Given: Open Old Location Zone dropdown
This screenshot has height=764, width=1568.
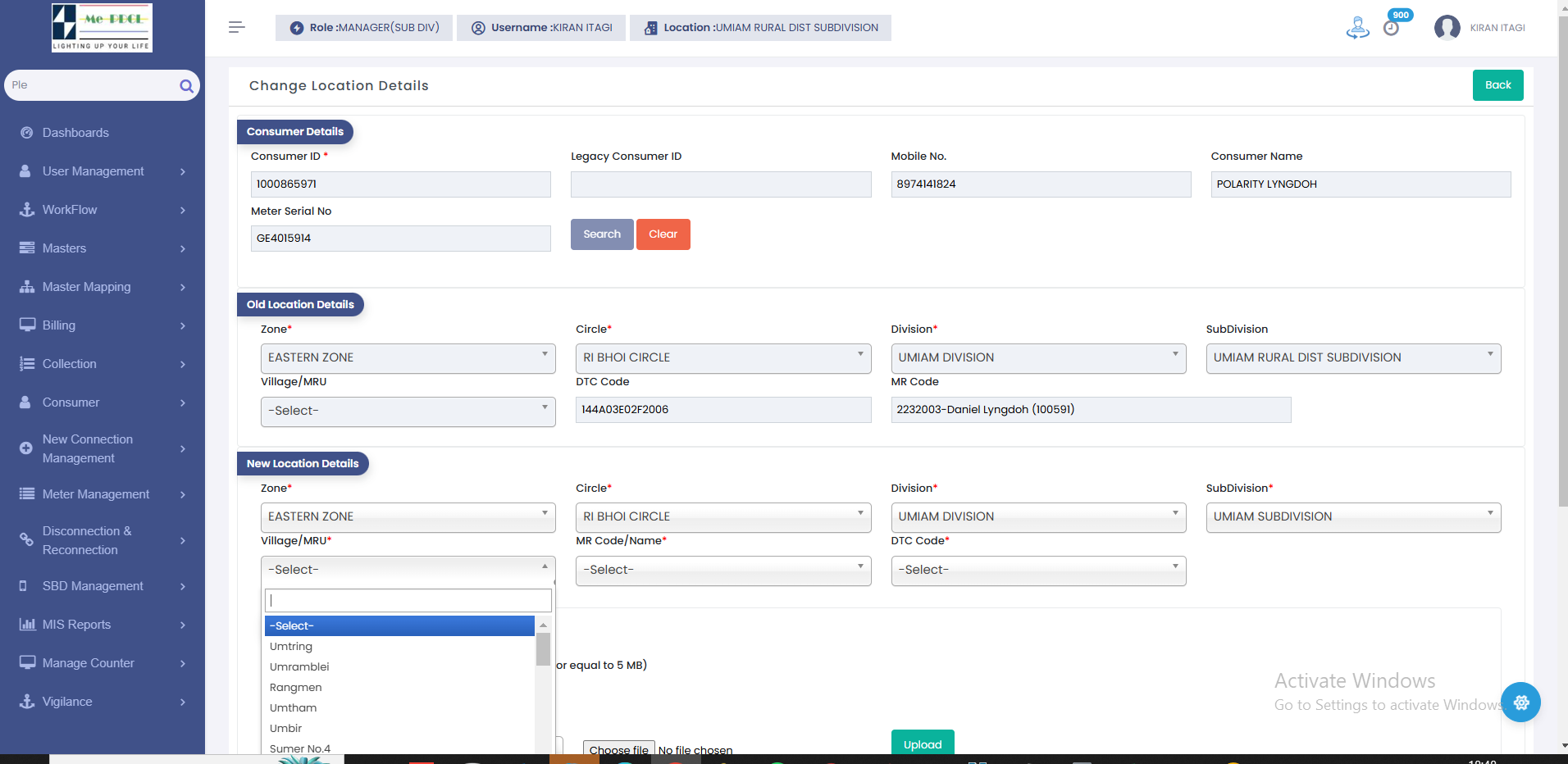Looking at the screenshot, I should coord(408,358).
